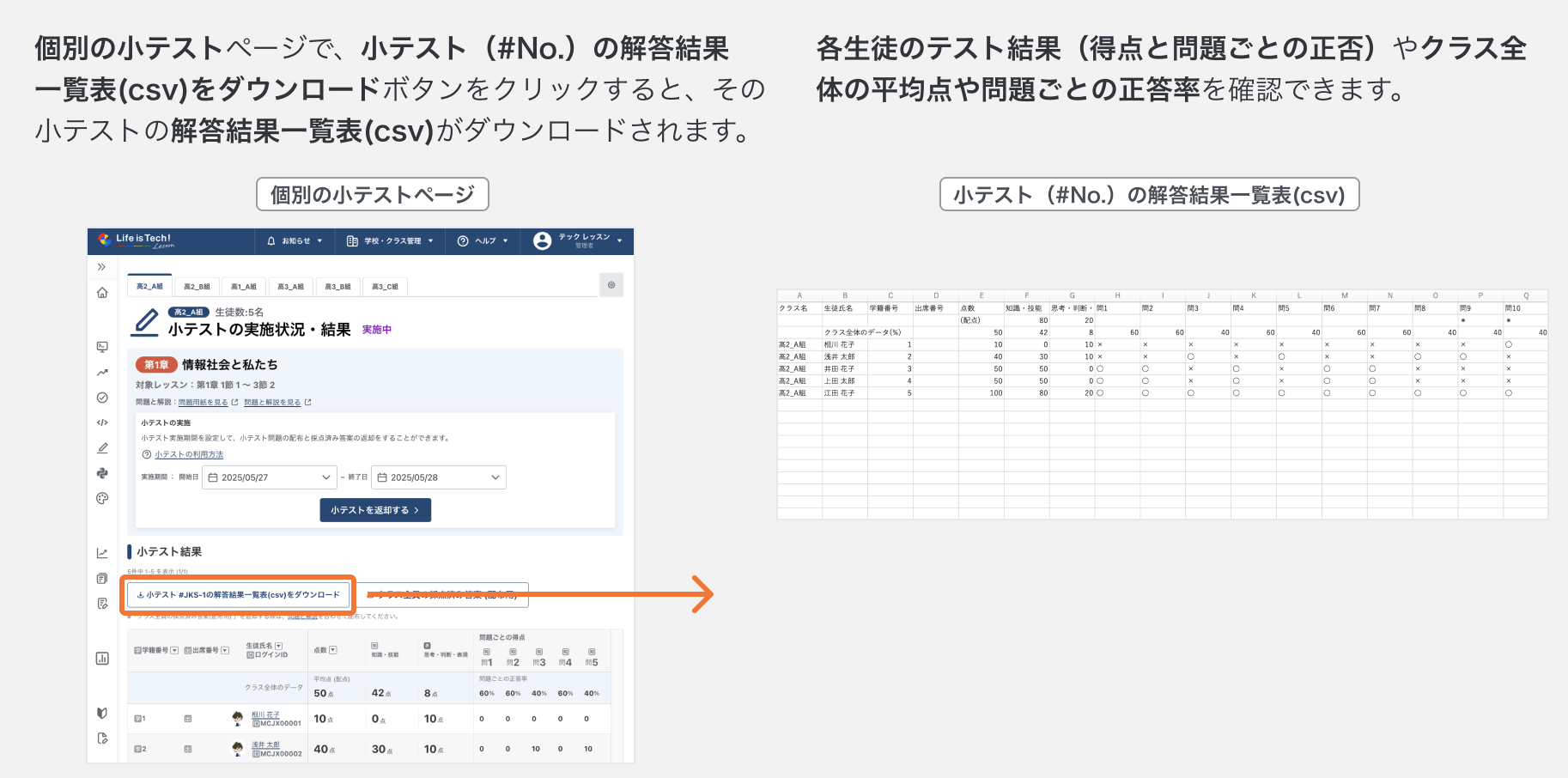Viewport: 1568px width, 778px height.
Task: Open student 浅井 太郎 name link
Action: pyautogui.click(x=265, y=745)
